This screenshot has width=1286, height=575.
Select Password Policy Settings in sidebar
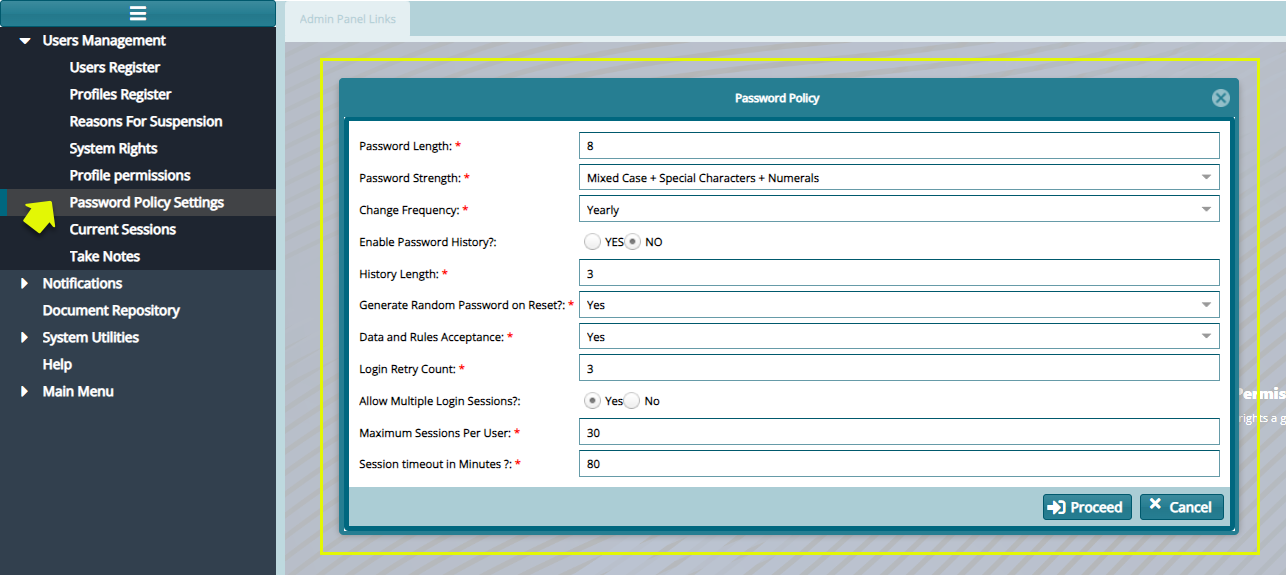pyautogui.click(x=147, y=203)
